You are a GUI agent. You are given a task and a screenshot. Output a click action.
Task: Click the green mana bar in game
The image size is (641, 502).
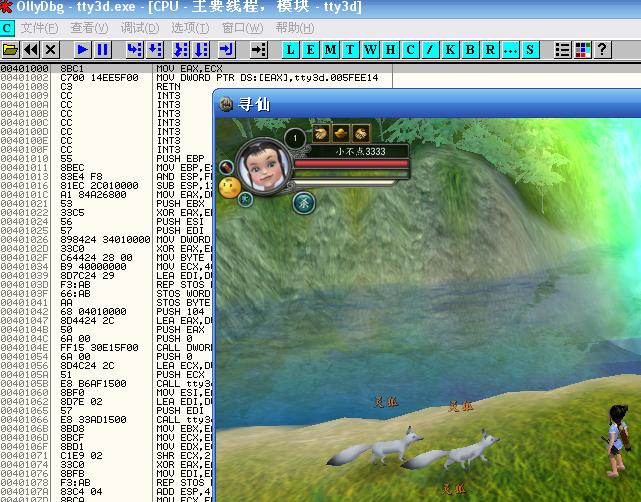click(x=351, y=174)
